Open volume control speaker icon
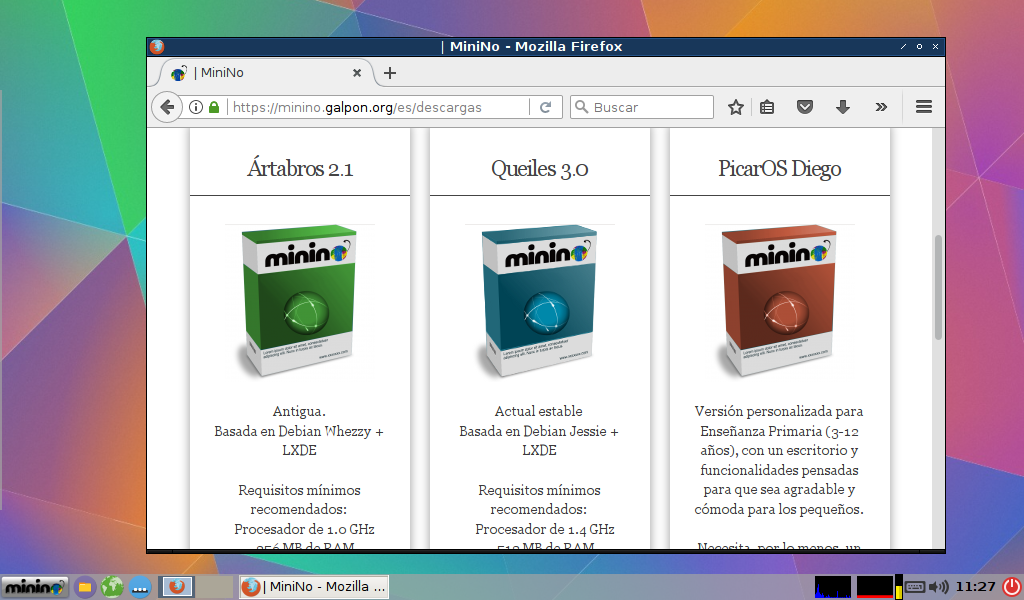Viewport: 1024px width, 600px height. 938,587
